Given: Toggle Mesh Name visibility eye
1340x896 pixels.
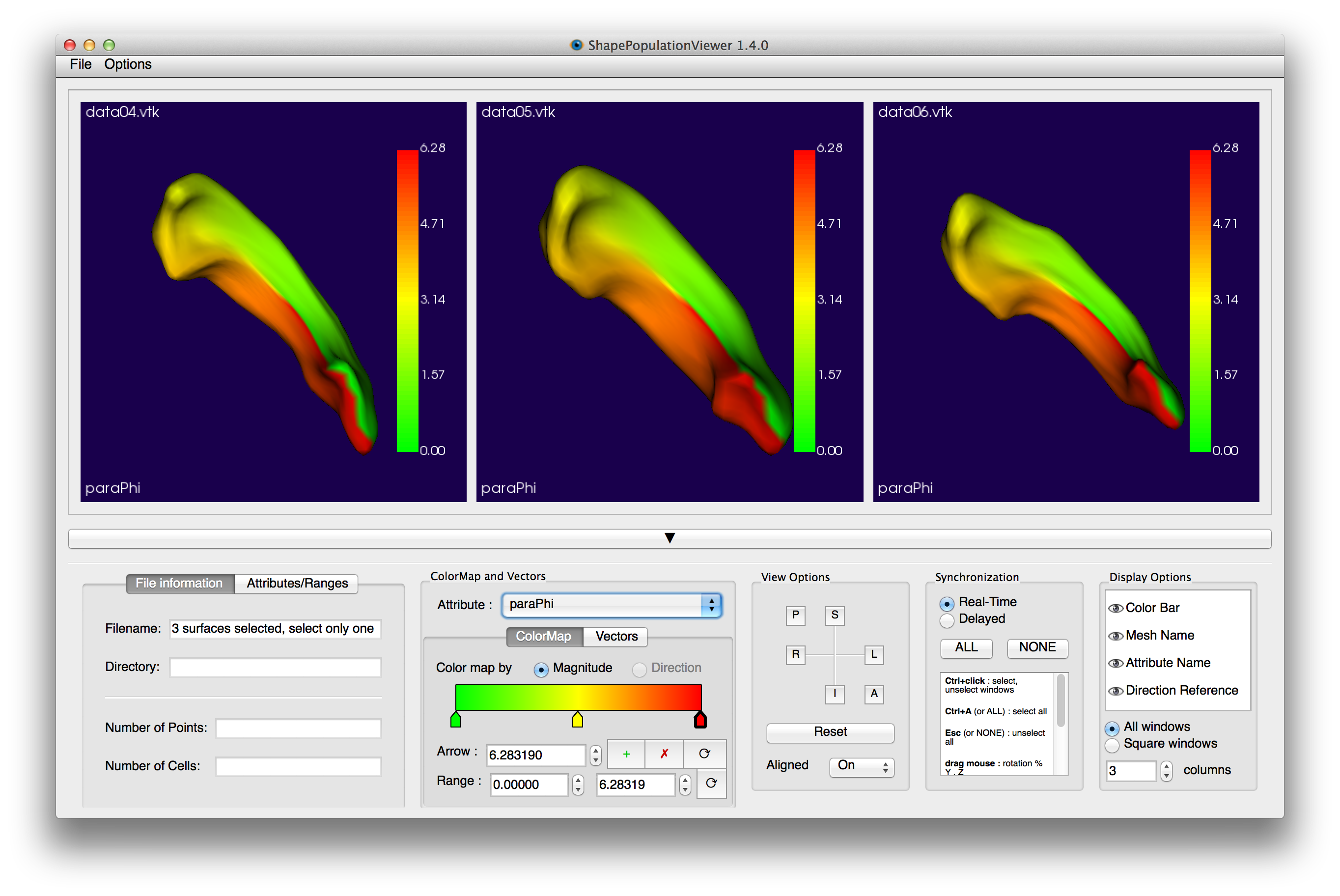Looking at the screenshot, I should point(1115,636).
